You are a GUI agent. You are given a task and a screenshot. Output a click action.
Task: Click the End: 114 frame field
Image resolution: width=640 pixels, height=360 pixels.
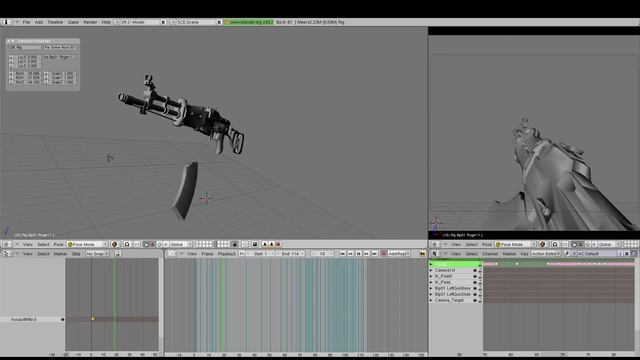click(x=291, y=253)
